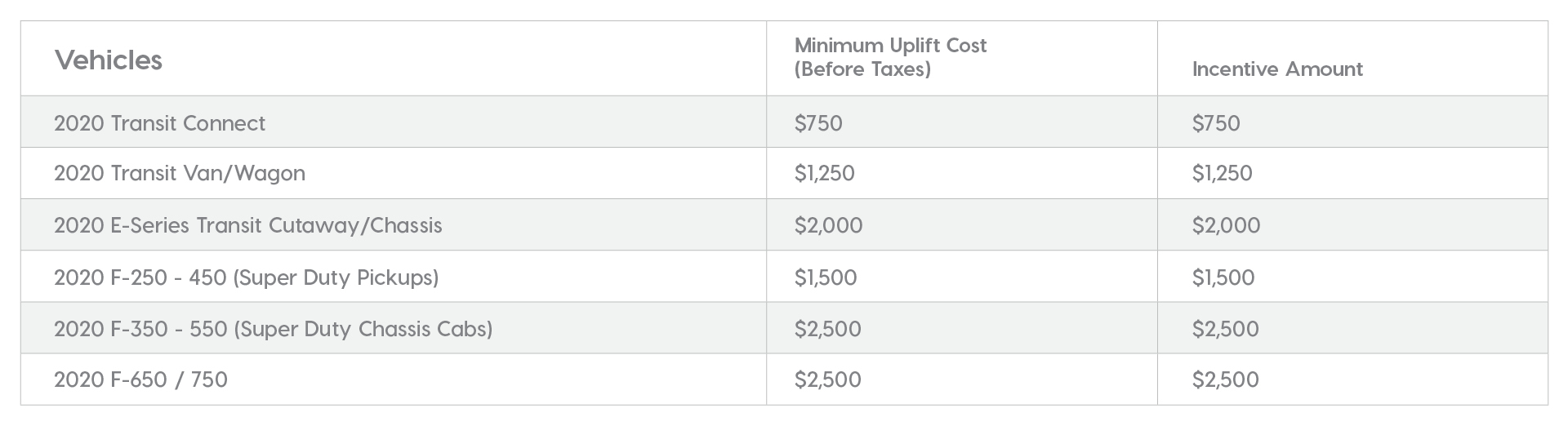Click F-650 / 750 $2,500 uplift cost

[828, 379]
